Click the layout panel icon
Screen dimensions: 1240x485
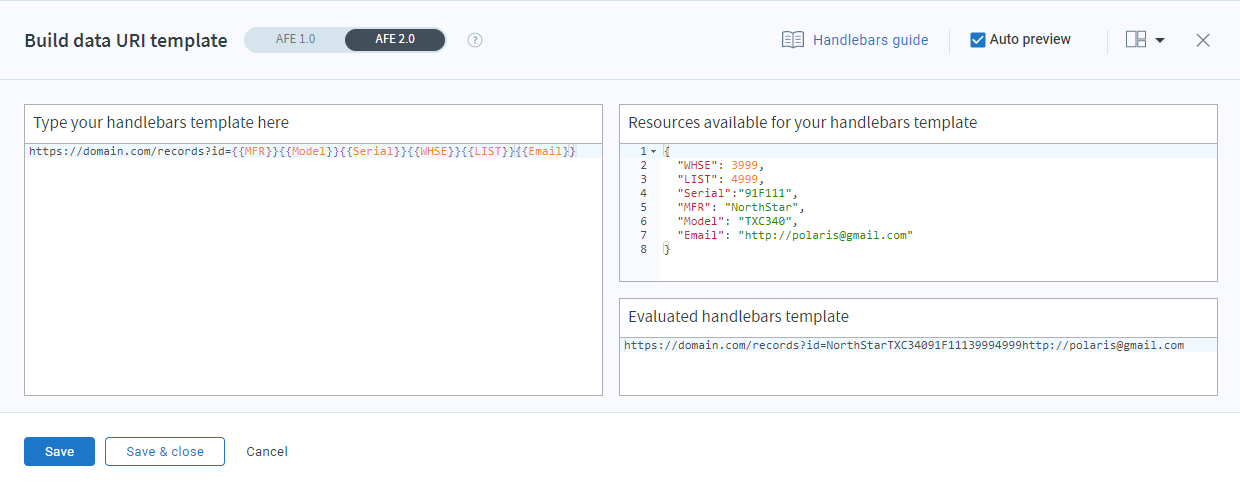1135,40
